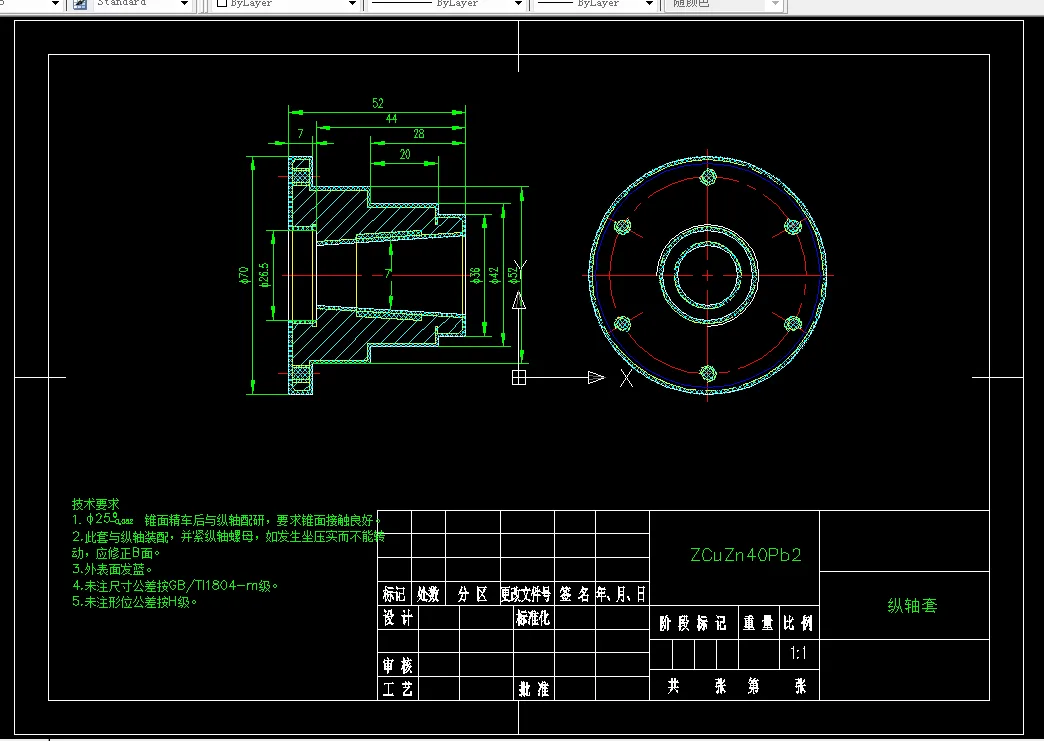Click the 工艺 title block label
This screenshot has width=1044, height=741.
tap(397, 689)
